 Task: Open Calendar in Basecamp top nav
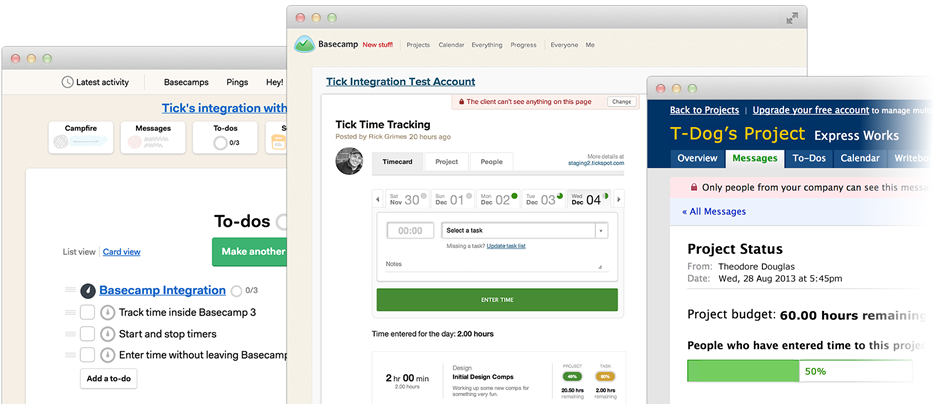pyautogui.click(x=451, y=45)
